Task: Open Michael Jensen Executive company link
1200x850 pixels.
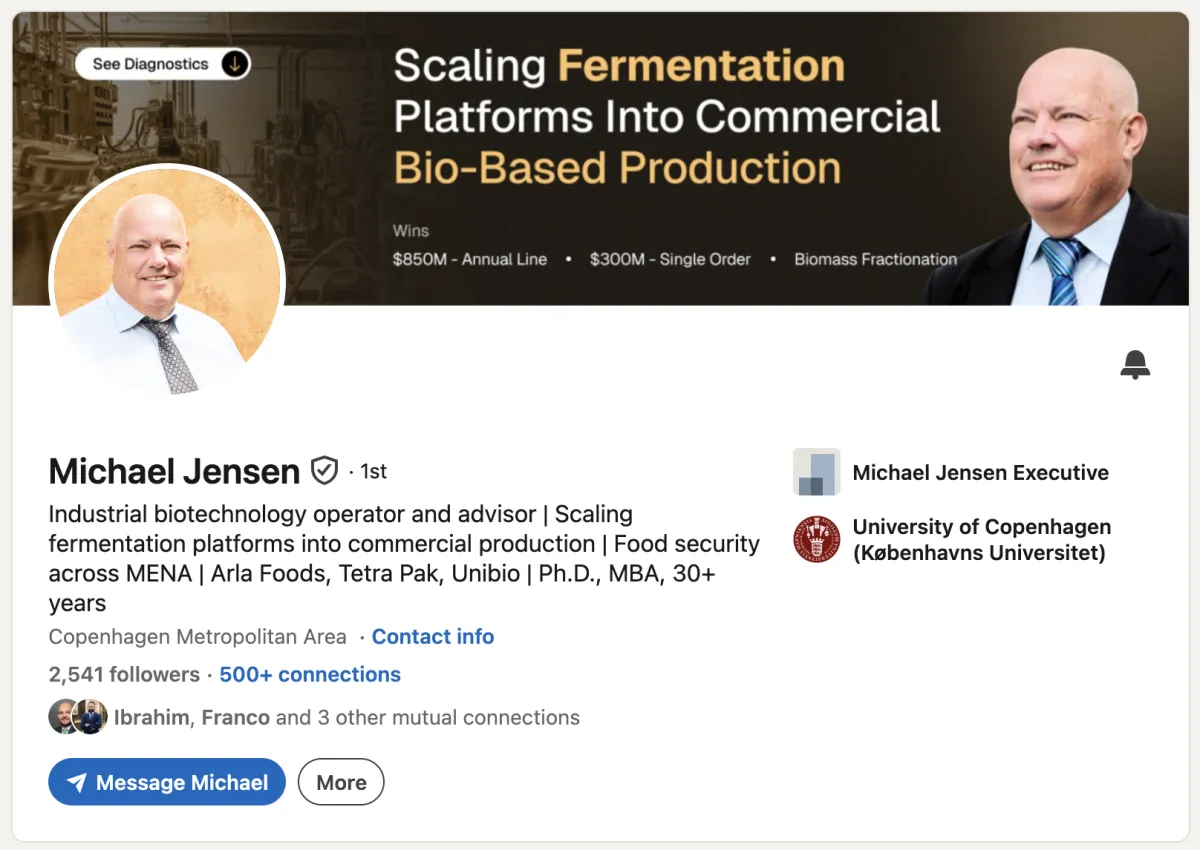Action: [981, 472]
